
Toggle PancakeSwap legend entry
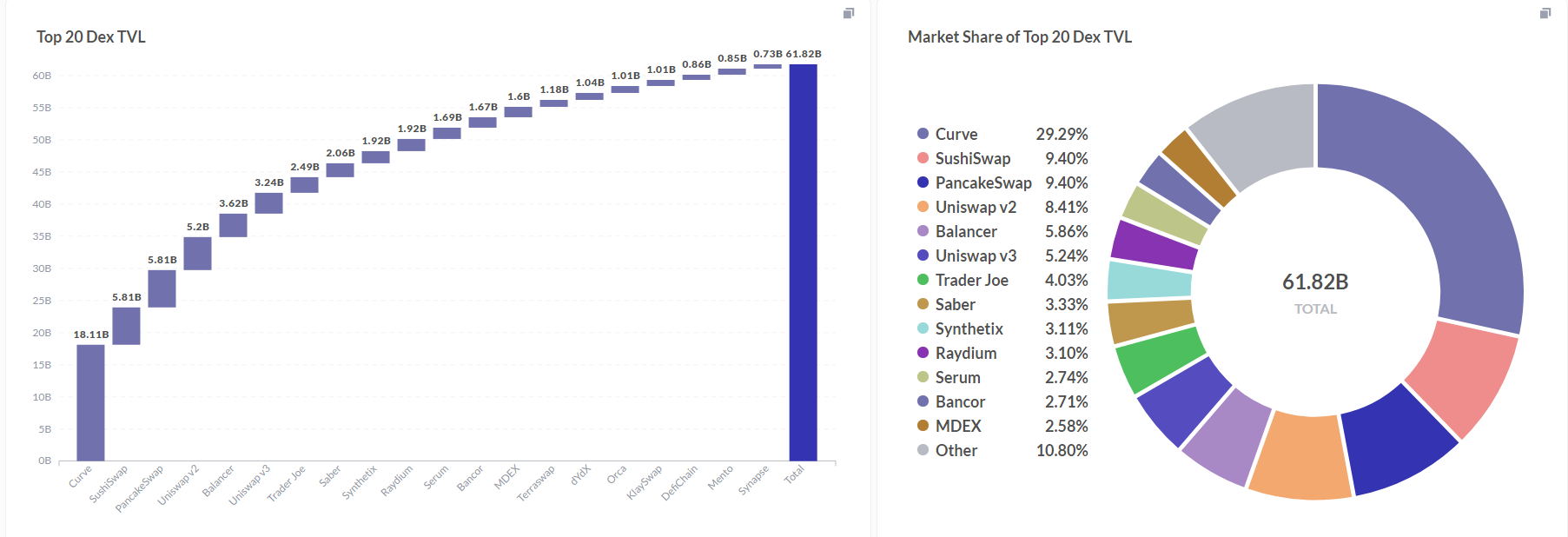pyautogui.click(x=982, y=182)
